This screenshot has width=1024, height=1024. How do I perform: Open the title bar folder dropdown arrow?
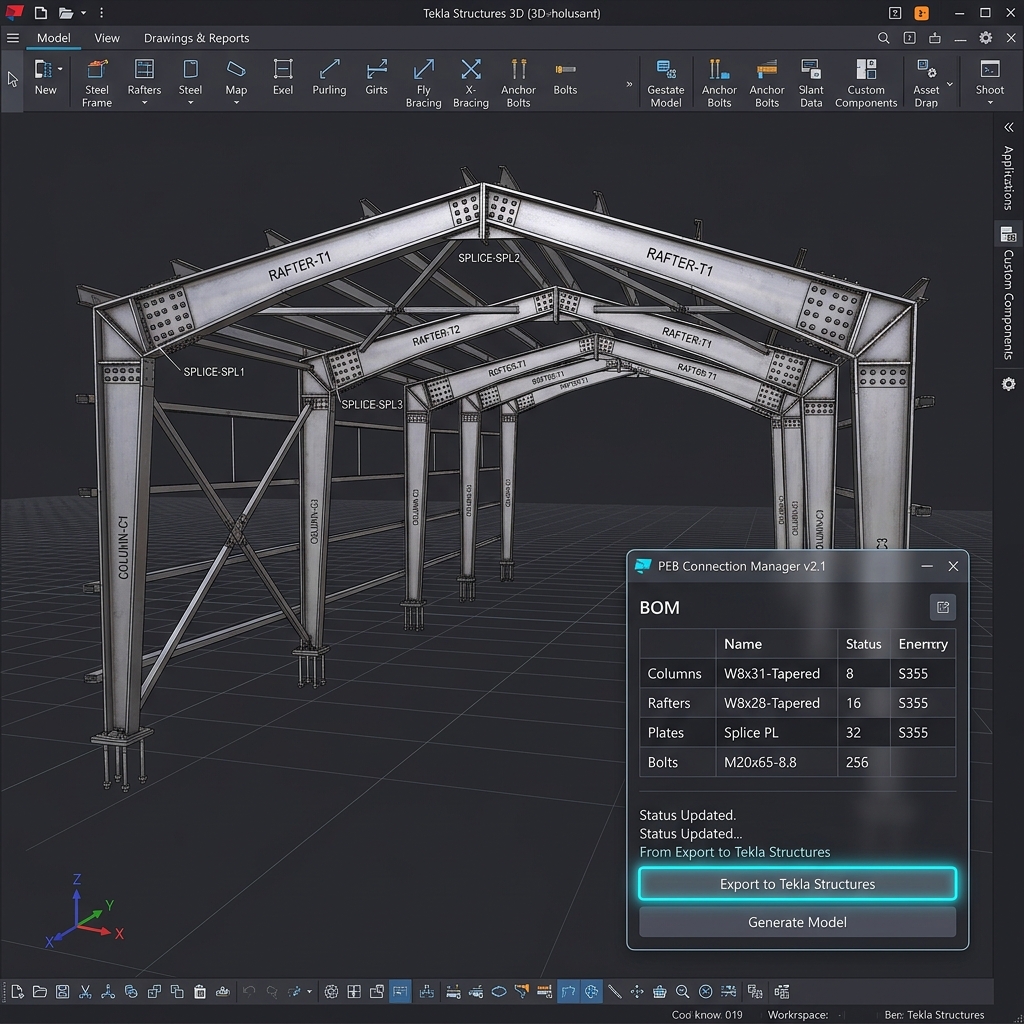click(83, 12)
